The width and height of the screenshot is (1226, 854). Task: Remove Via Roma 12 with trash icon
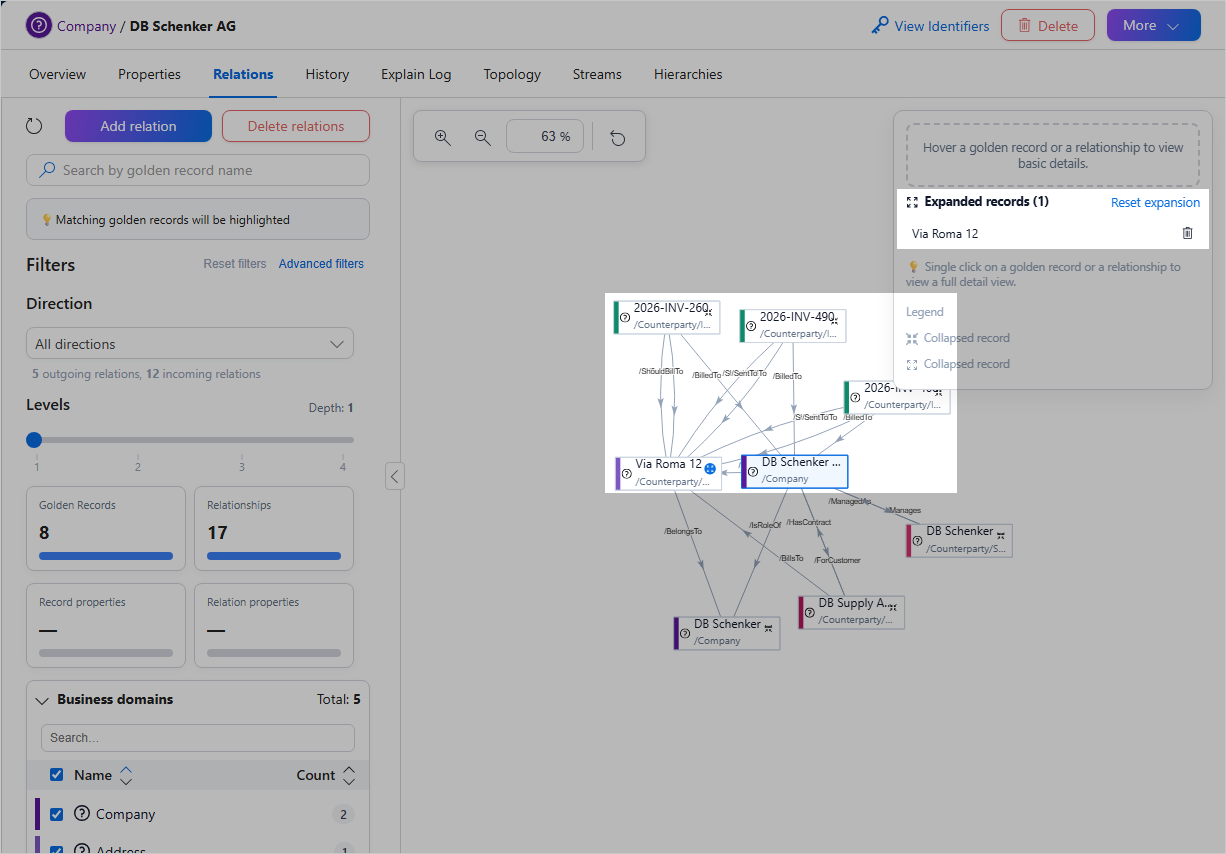click(1188, 233)
